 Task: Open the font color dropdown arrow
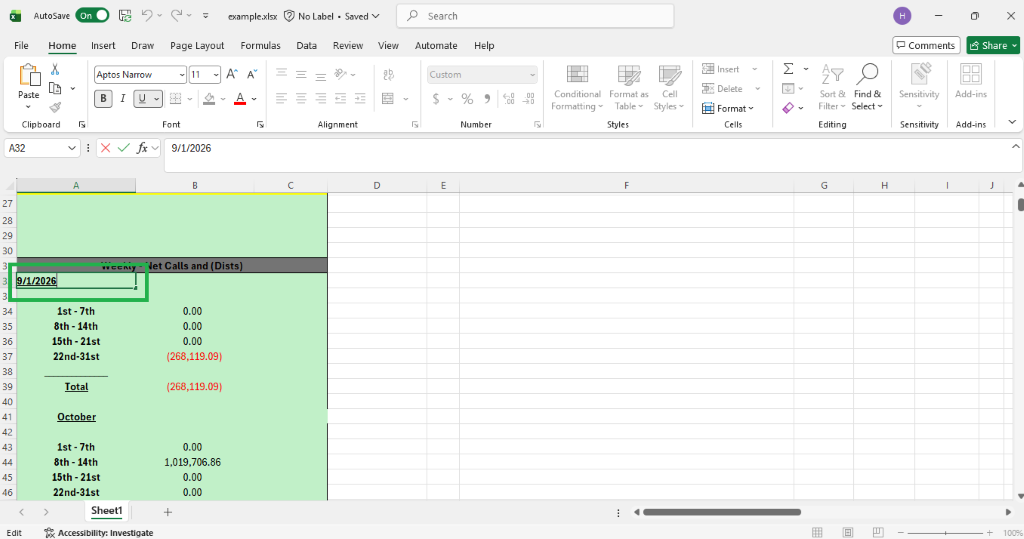coord(255,99)
